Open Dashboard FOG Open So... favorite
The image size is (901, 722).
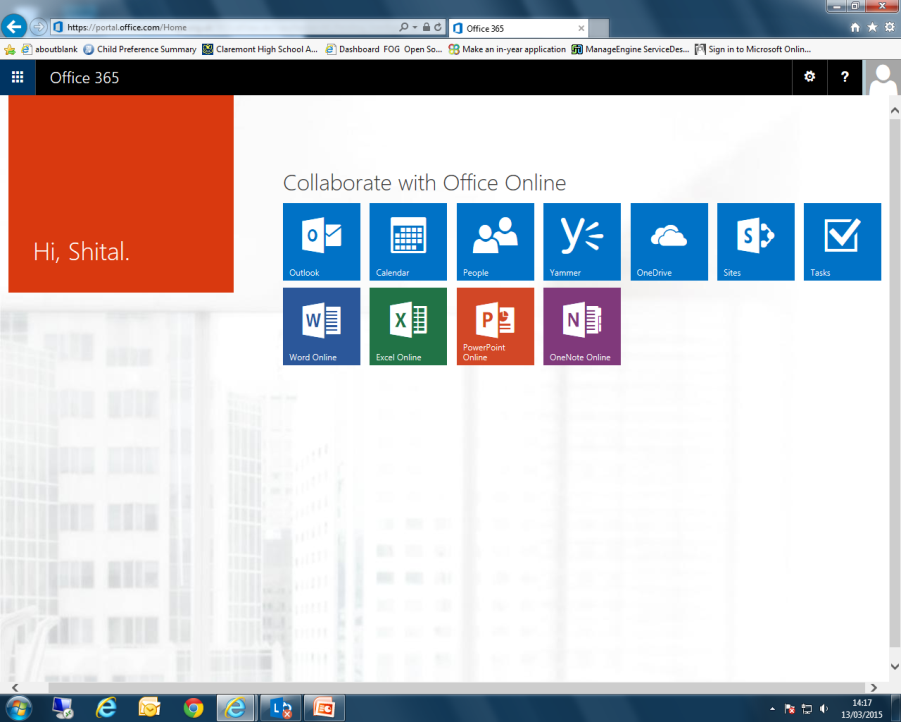(x=384, y=49)
